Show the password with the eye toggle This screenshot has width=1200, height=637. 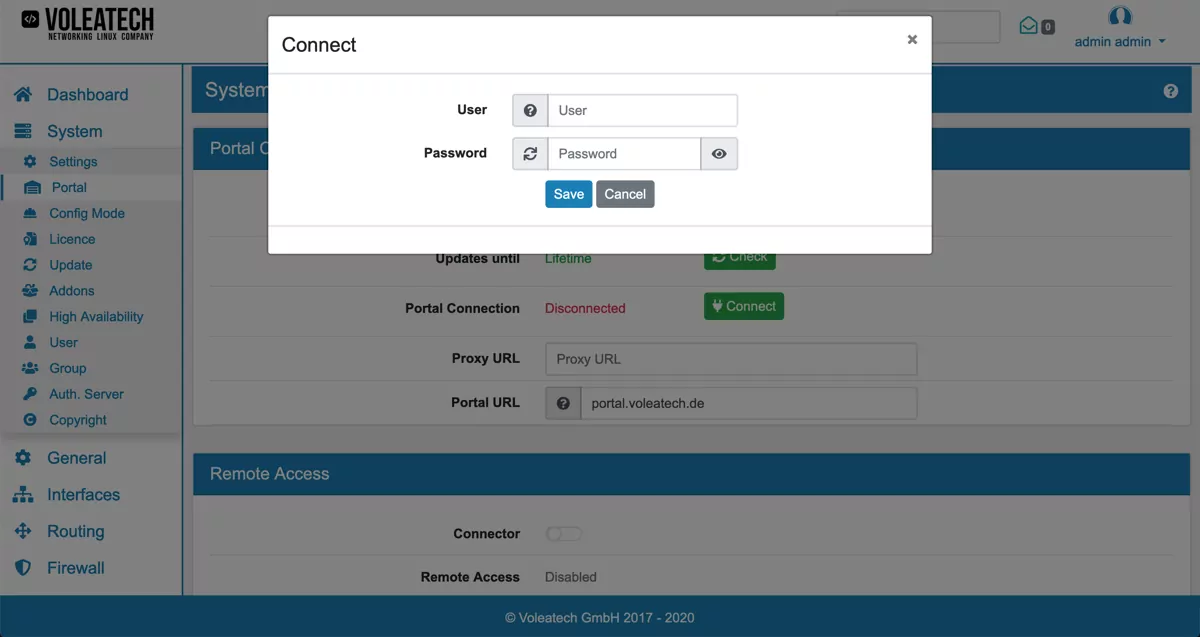pyautogui.click(x=719, y=153)
